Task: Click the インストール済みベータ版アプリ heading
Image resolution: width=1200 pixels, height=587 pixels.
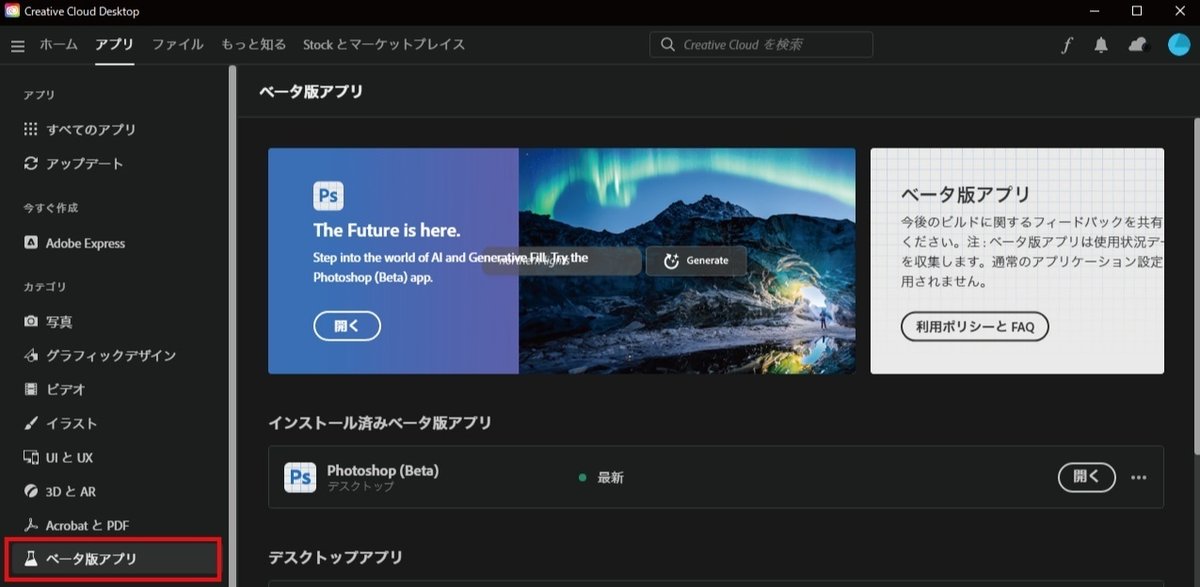Action: [380, 423]
